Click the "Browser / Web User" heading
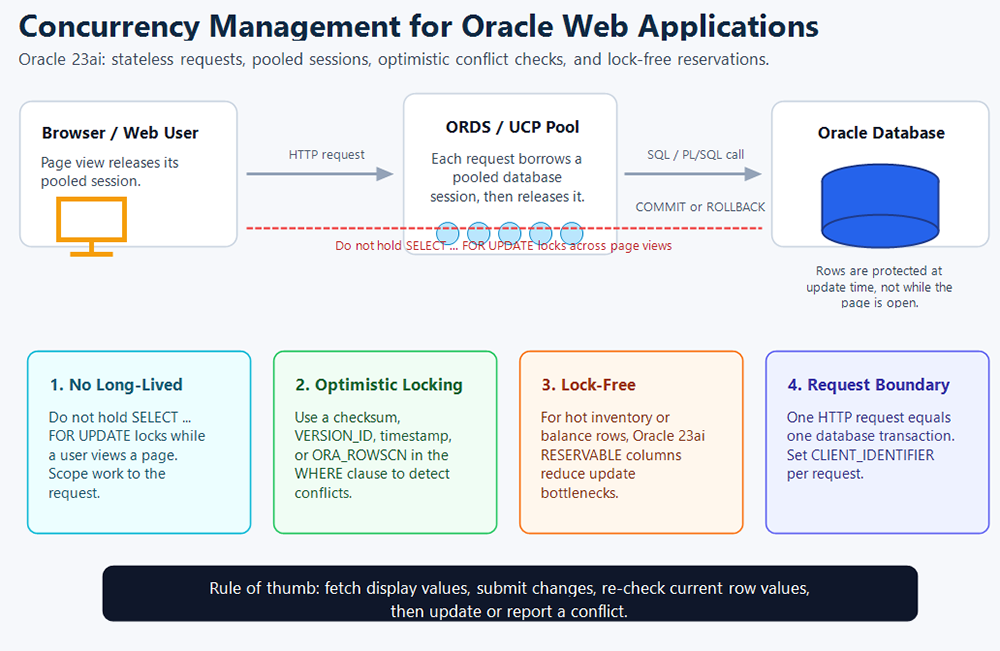This screenshot has width=1000, height=651. coord(120,133)
